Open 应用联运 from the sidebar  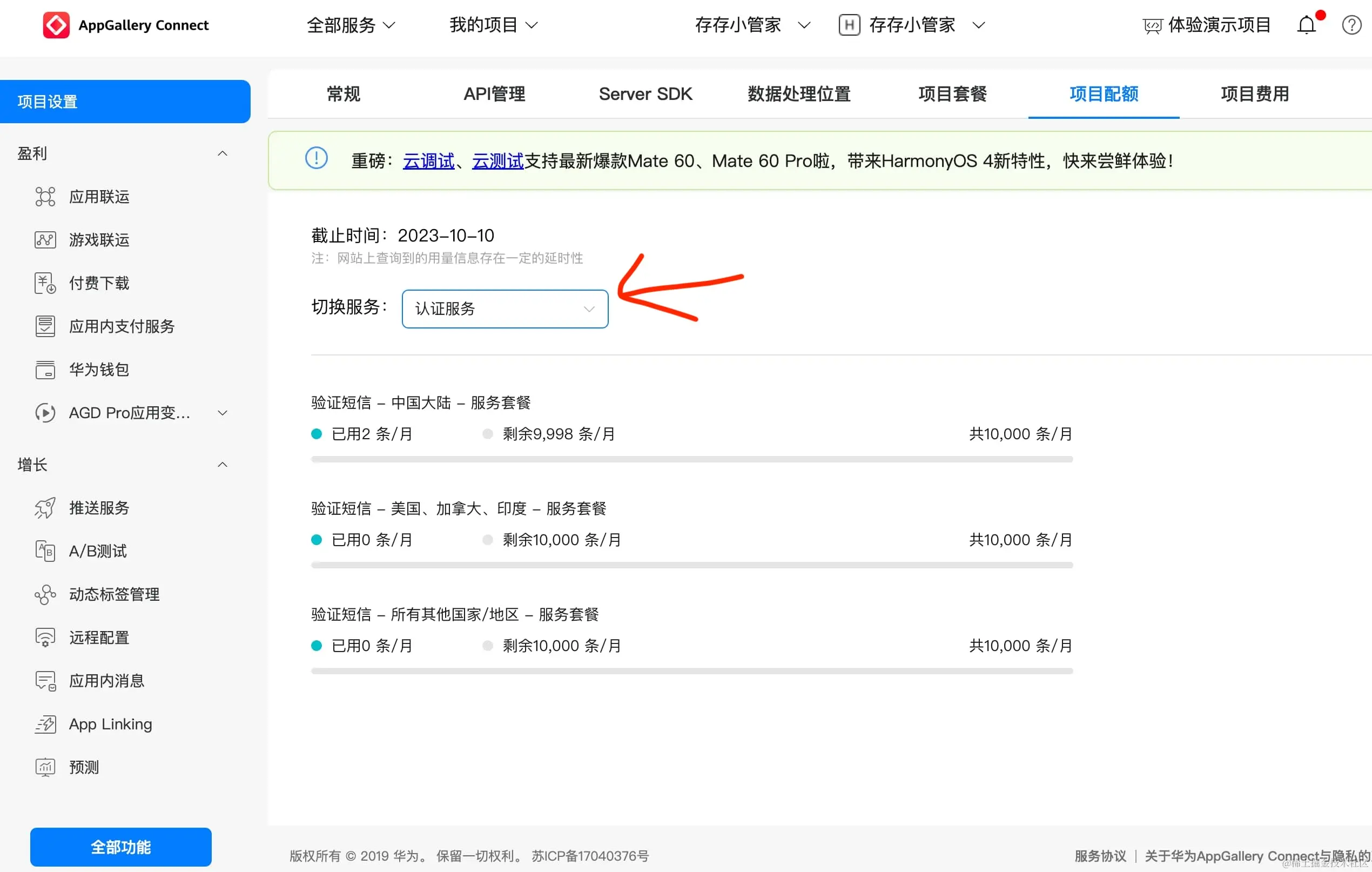coord(99,197)
